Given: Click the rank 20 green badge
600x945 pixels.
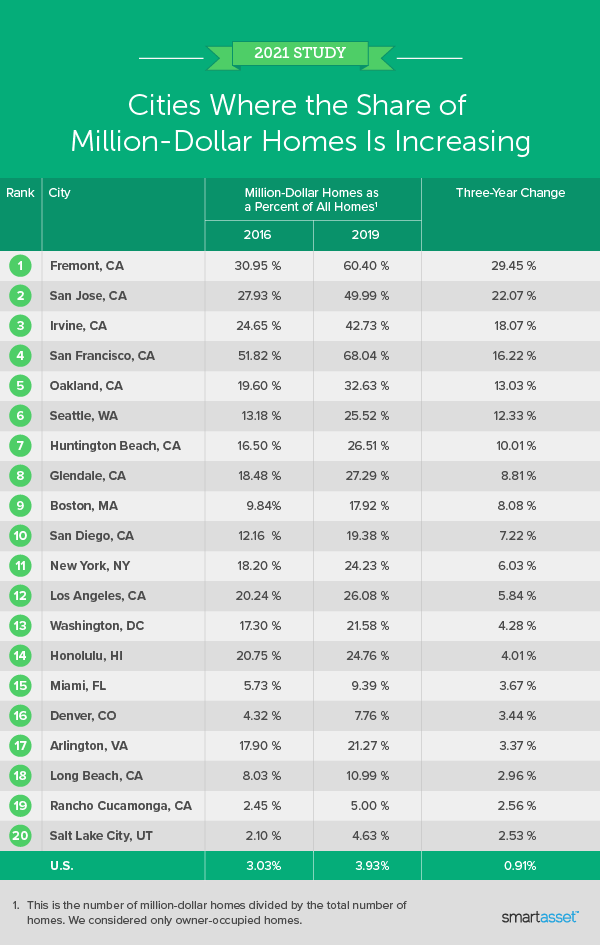Looking at the screenshot, I should (20, 836).
